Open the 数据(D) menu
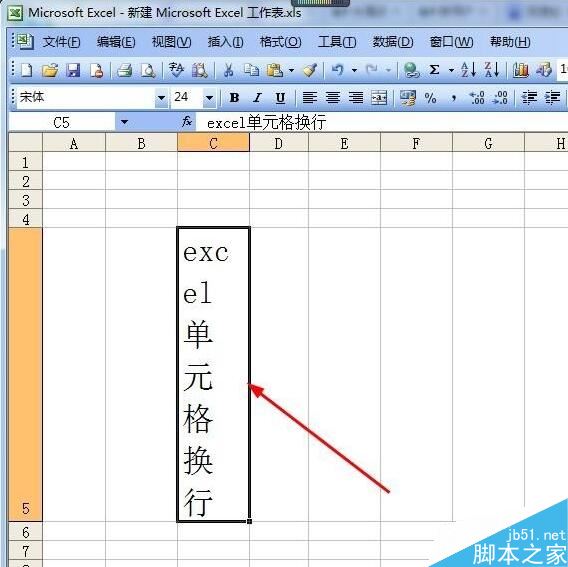 point(393,42)
